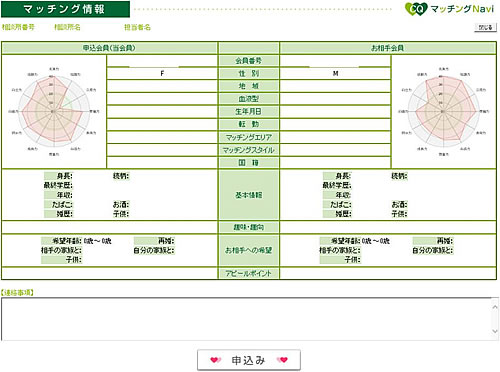Click the 申込み apply button
500x372 pixels.
(x=249, y=360)
